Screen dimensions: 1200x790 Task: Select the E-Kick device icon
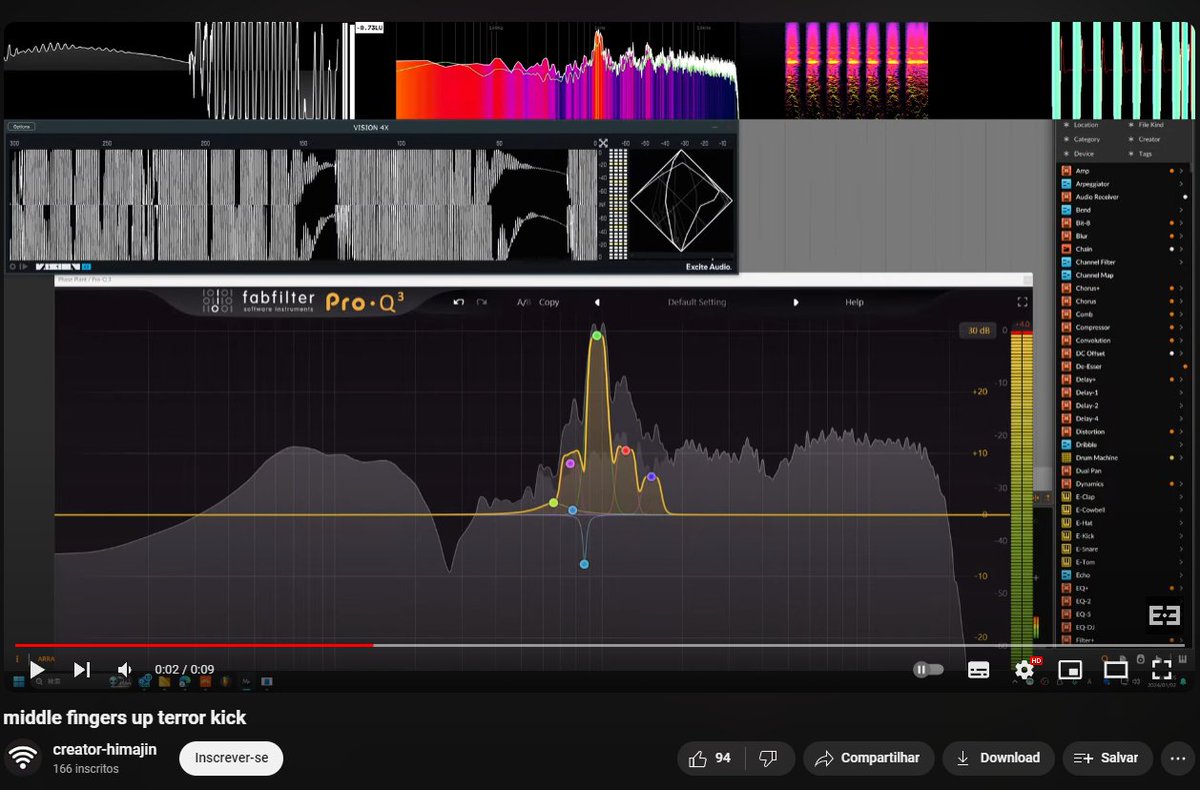pos(1066,536)
